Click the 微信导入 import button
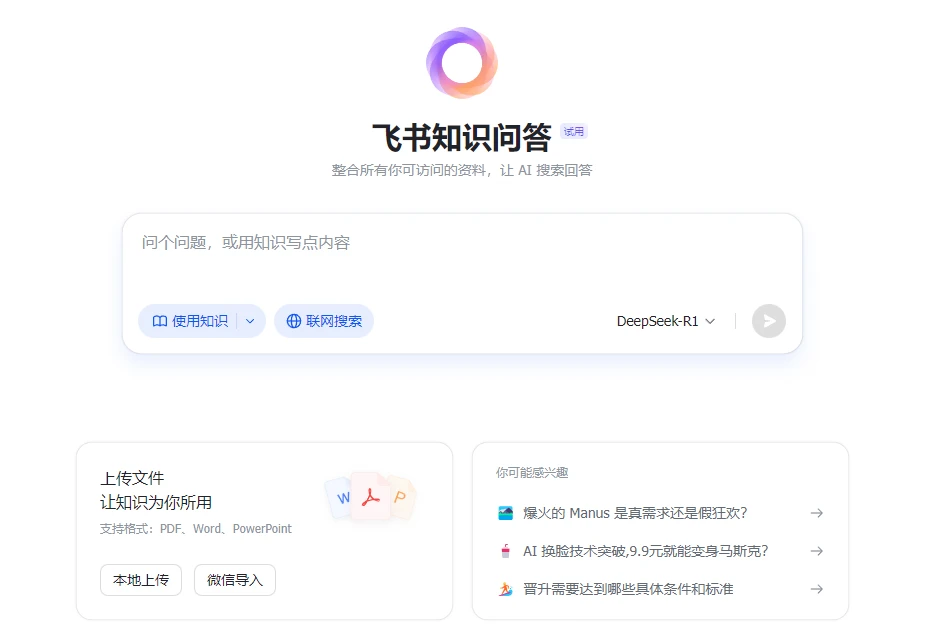Image resolution: width=931 pixels, height=630 pixels. pos(234,580)
